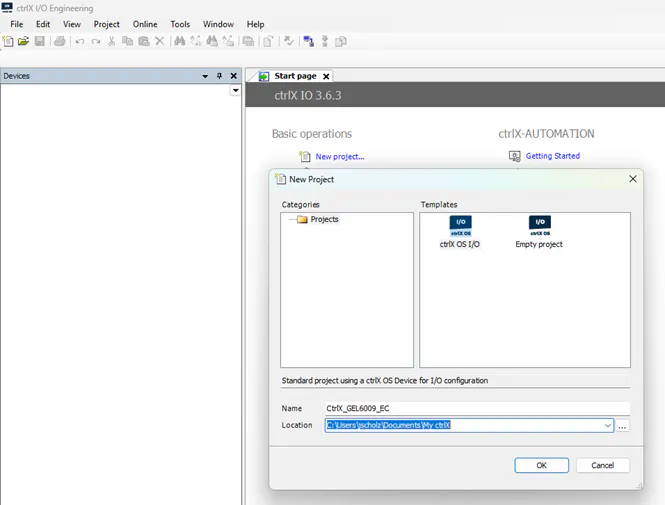Screen dimensions: 665x505
Task: Select Projects folder in Categories
Action: coord(324,219)
